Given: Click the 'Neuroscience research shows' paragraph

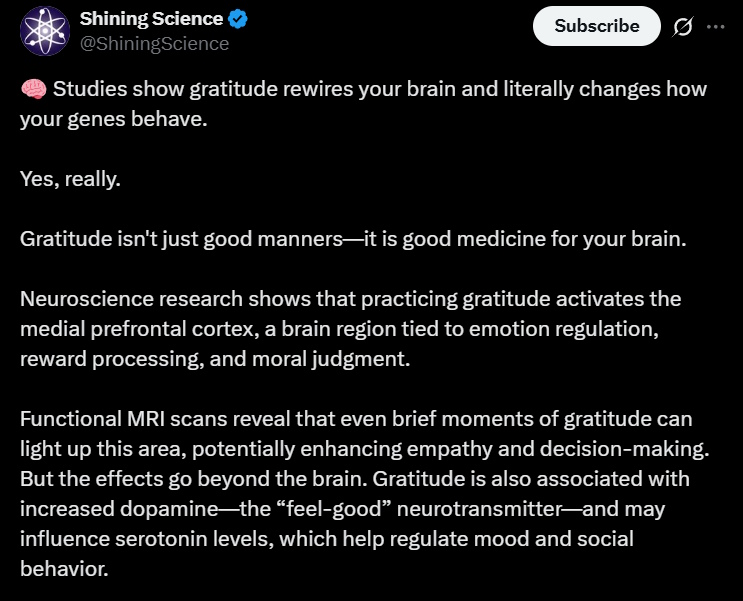Looking at the screenshot, I should [x=200, y=299].
